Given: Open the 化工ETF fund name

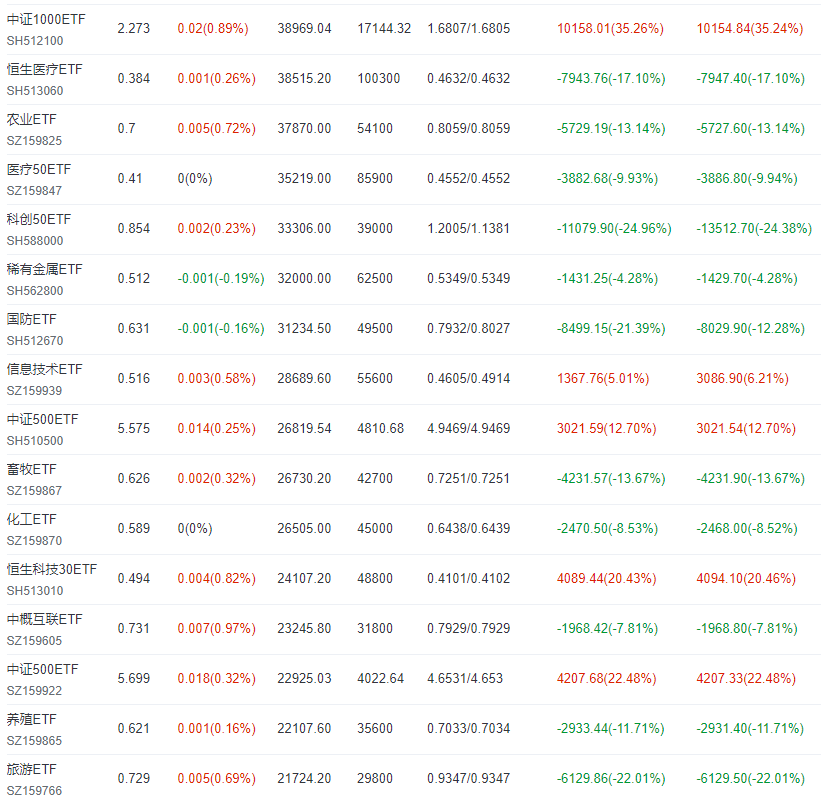Looking at the screenshot, I should [31, 519].
